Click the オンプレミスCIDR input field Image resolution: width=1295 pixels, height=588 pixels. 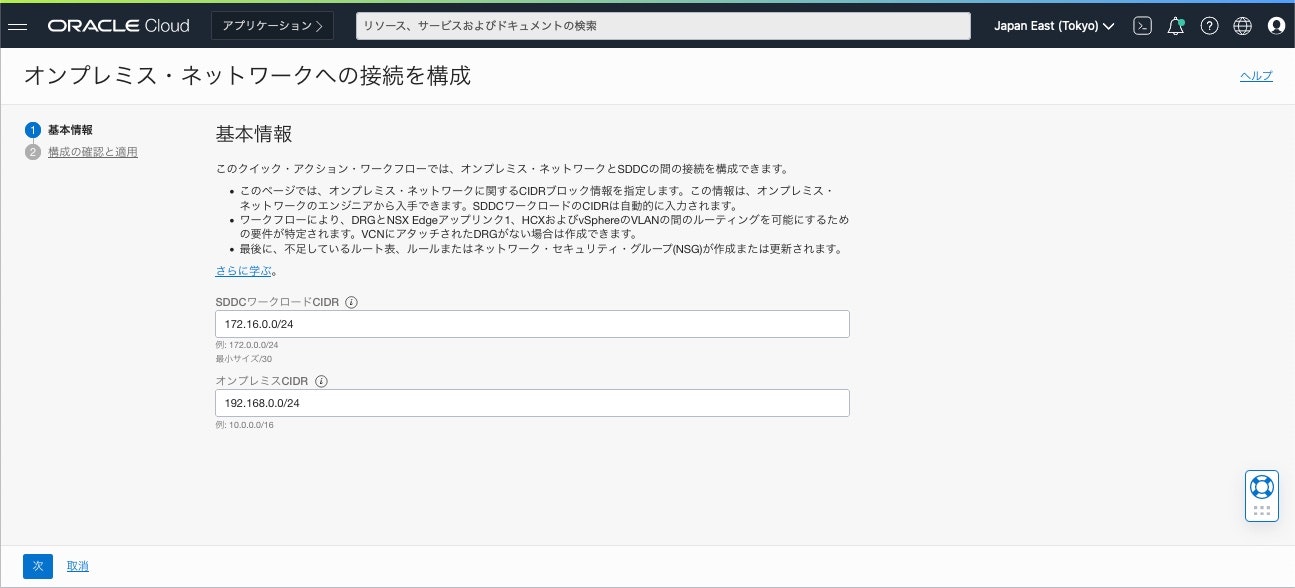tap(532, 403)
